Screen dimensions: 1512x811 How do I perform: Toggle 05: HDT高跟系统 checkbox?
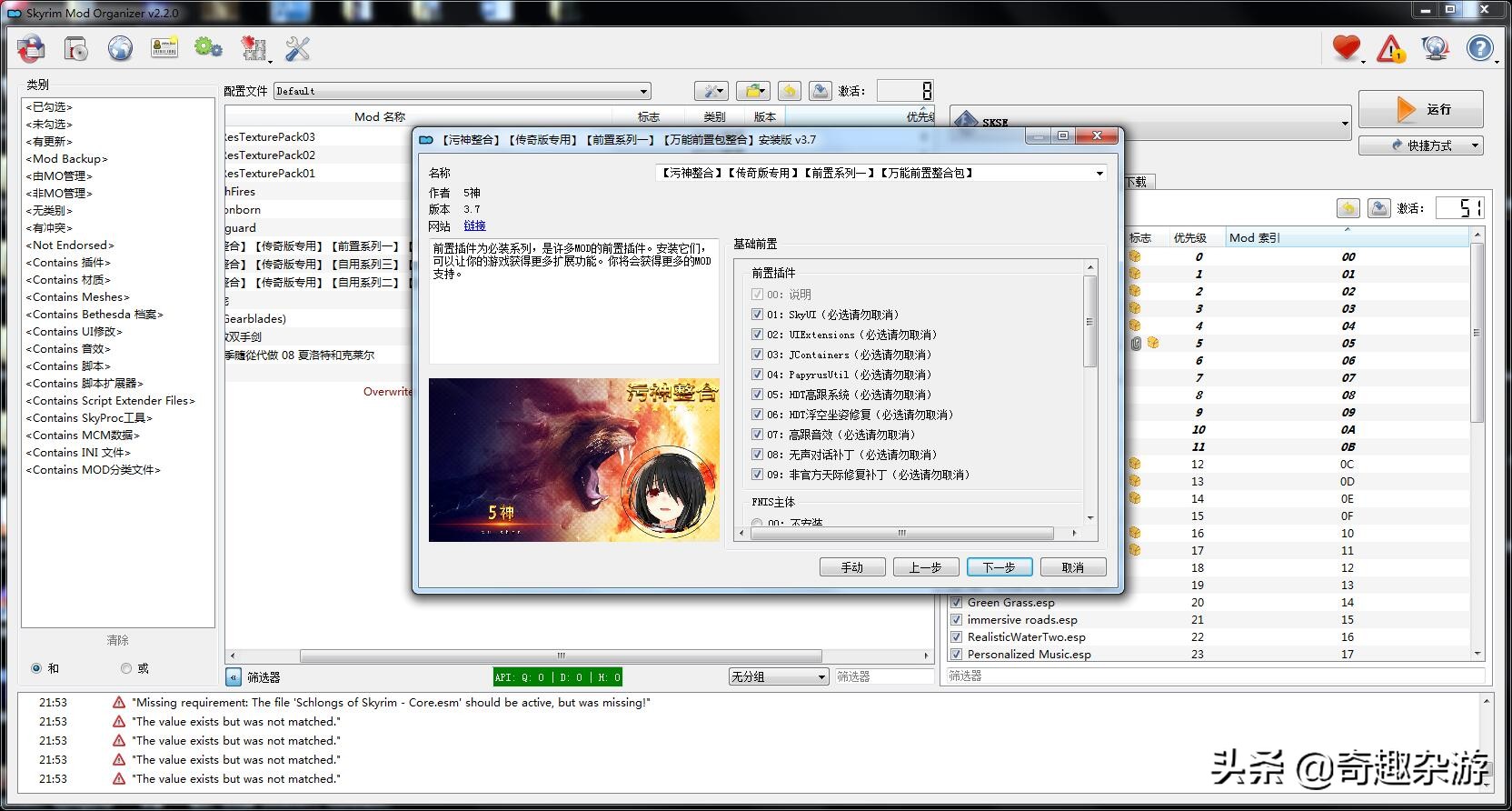(x=757, y=395)
